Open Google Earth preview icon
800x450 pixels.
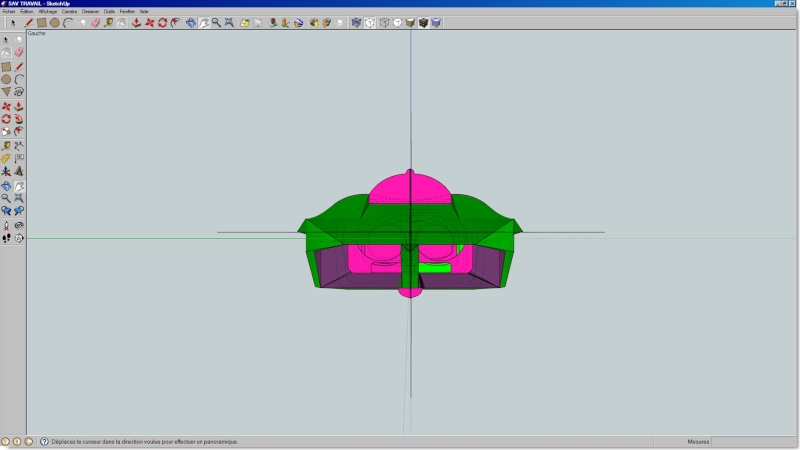click(298, 22)
